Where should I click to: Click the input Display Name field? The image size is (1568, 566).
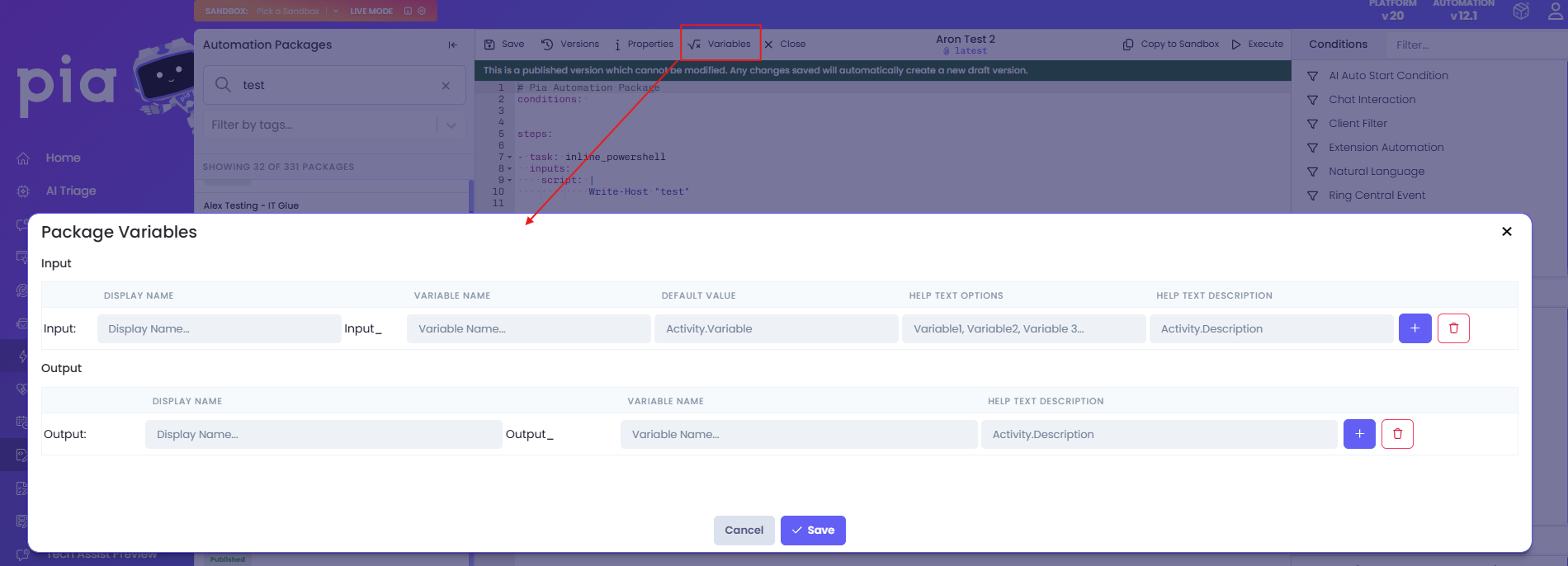pos(219,328)
